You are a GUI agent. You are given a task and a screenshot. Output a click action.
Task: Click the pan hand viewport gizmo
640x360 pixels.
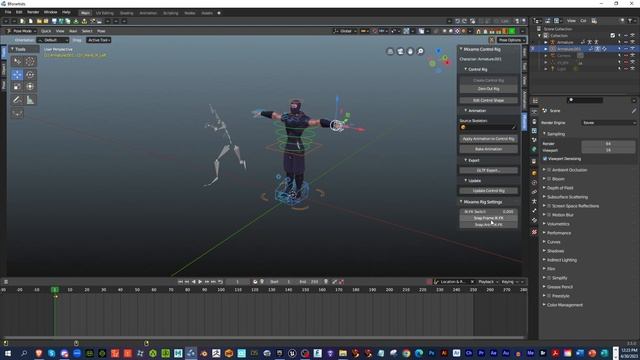click(x=410, y=51)
